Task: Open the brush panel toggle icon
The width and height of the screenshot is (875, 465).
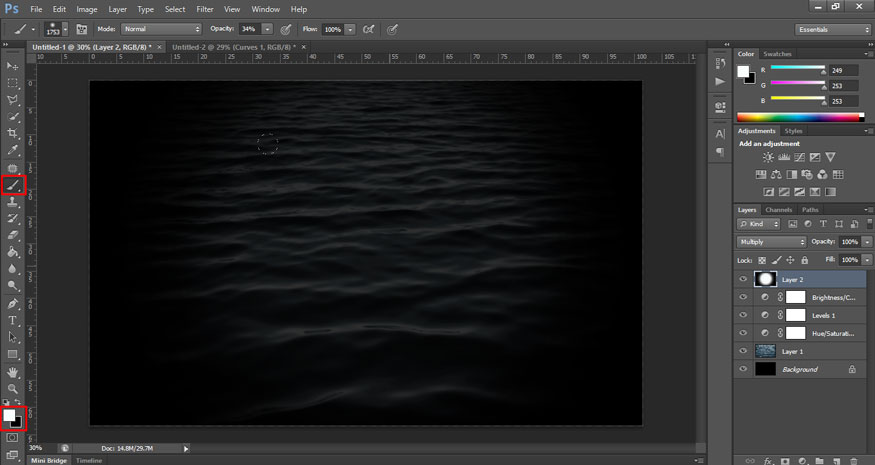Action: (x=81, y=29)
